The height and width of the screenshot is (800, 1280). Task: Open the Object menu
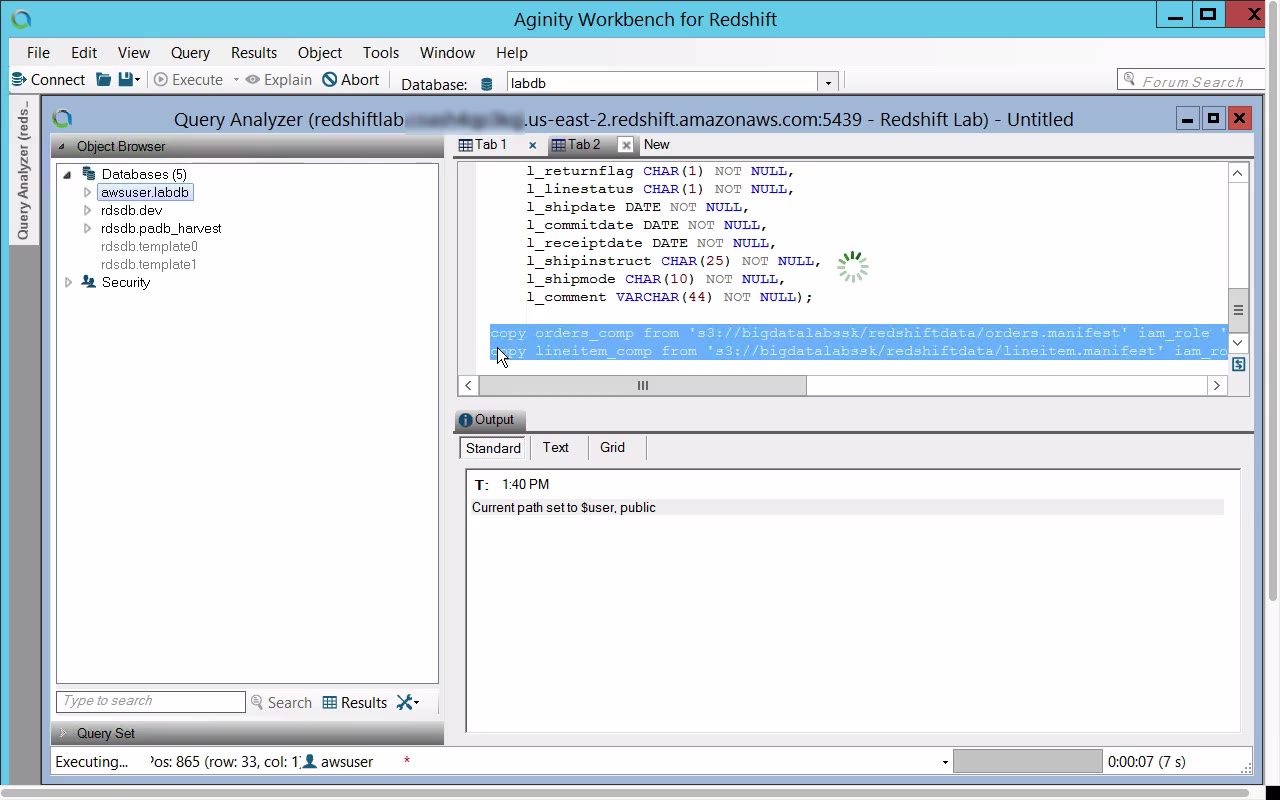tap(320, 53)
